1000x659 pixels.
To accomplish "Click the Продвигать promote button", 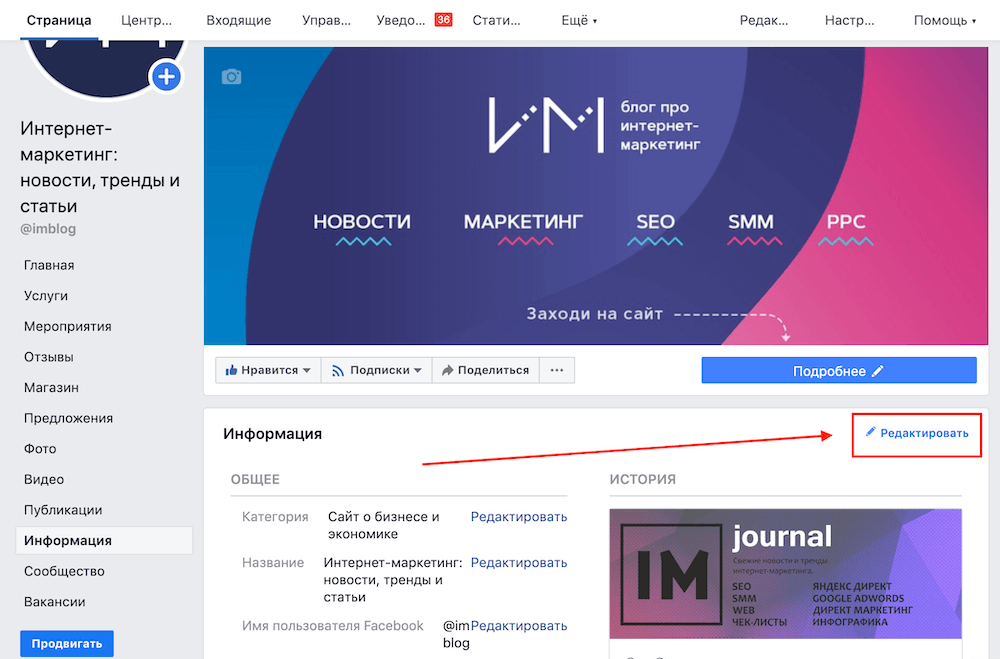I will [67, 644].
